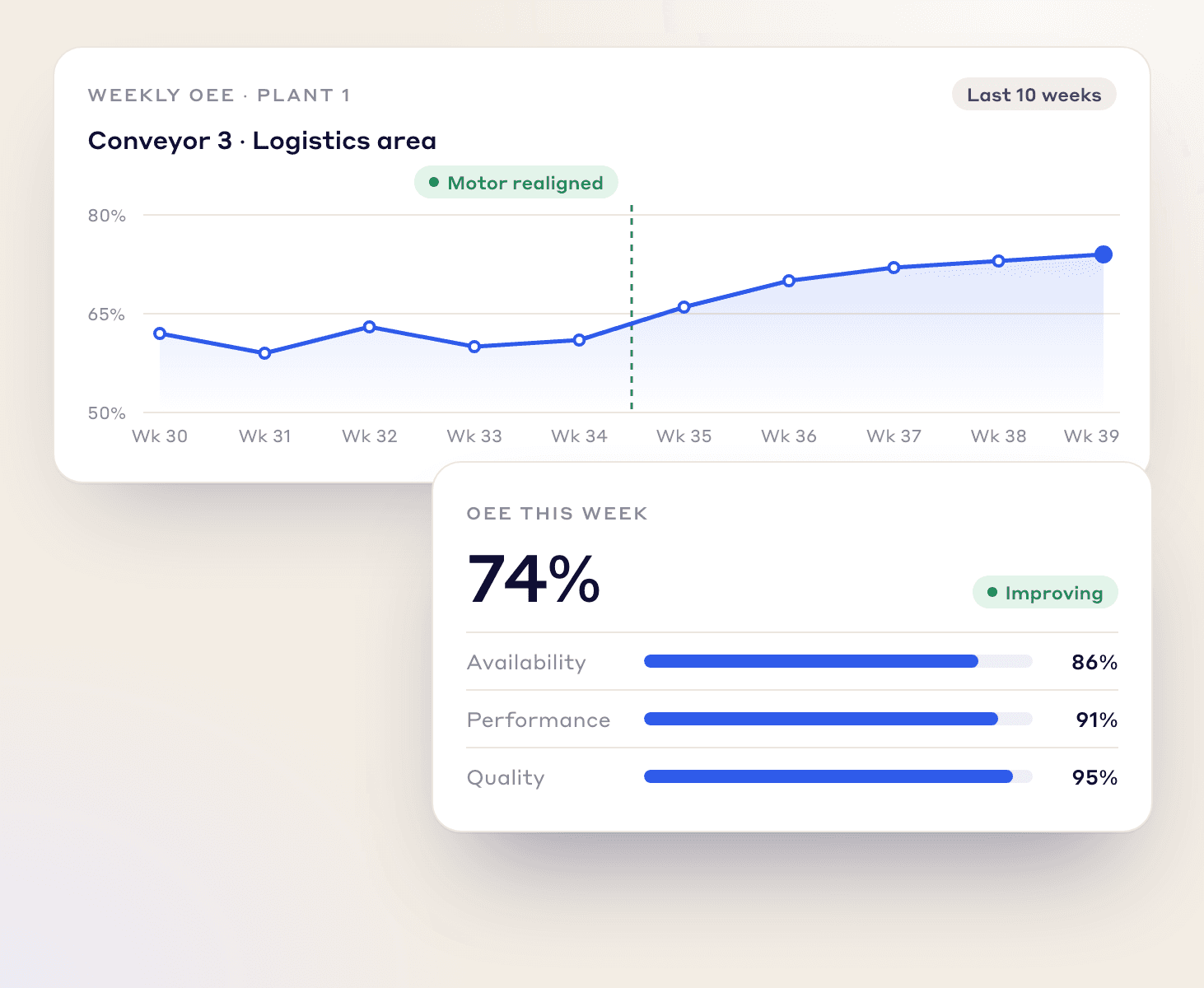Select the Wk 33 data point

474,347
